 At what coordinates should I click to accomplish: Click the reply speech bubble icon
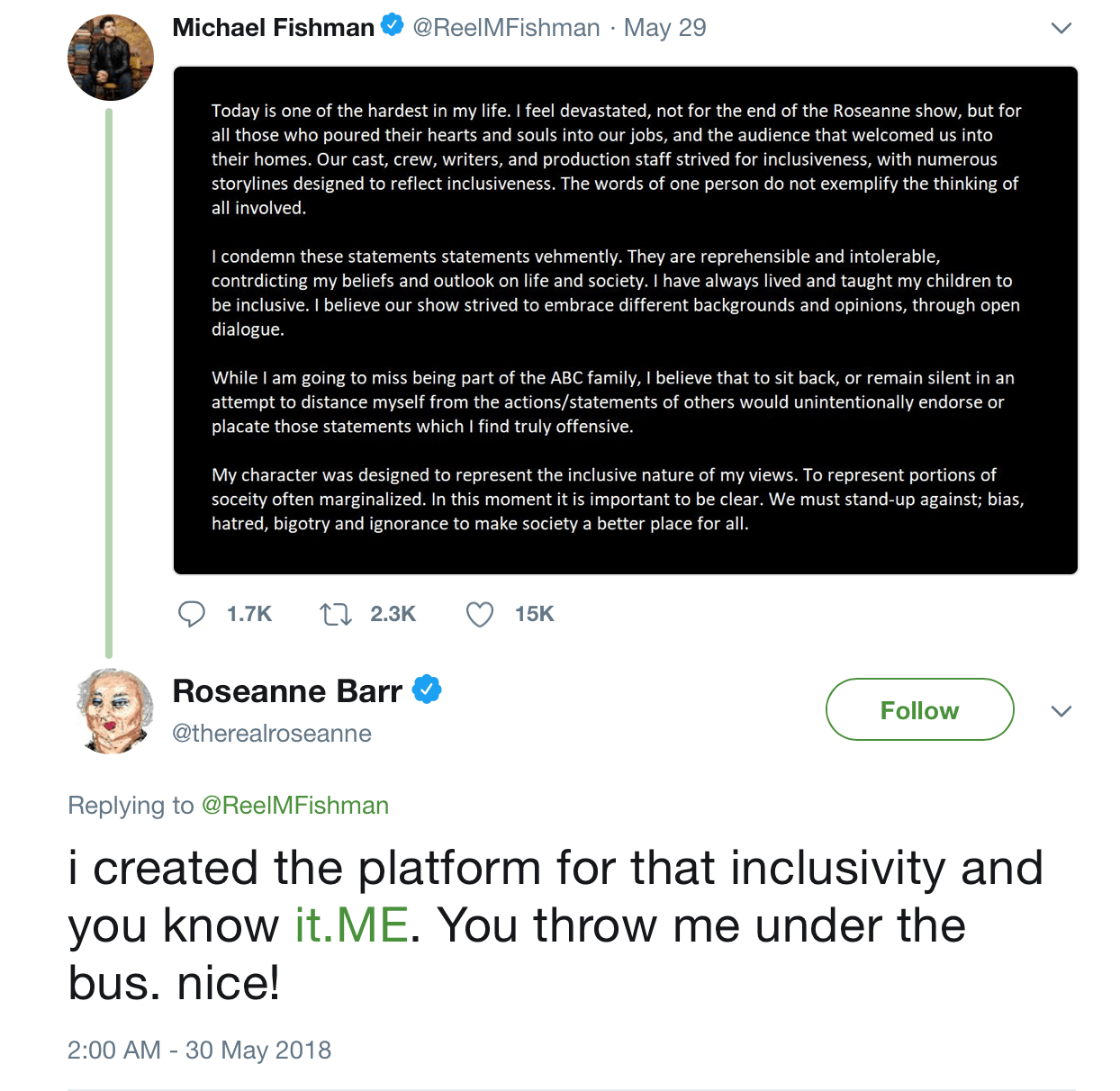coord(191,614)
